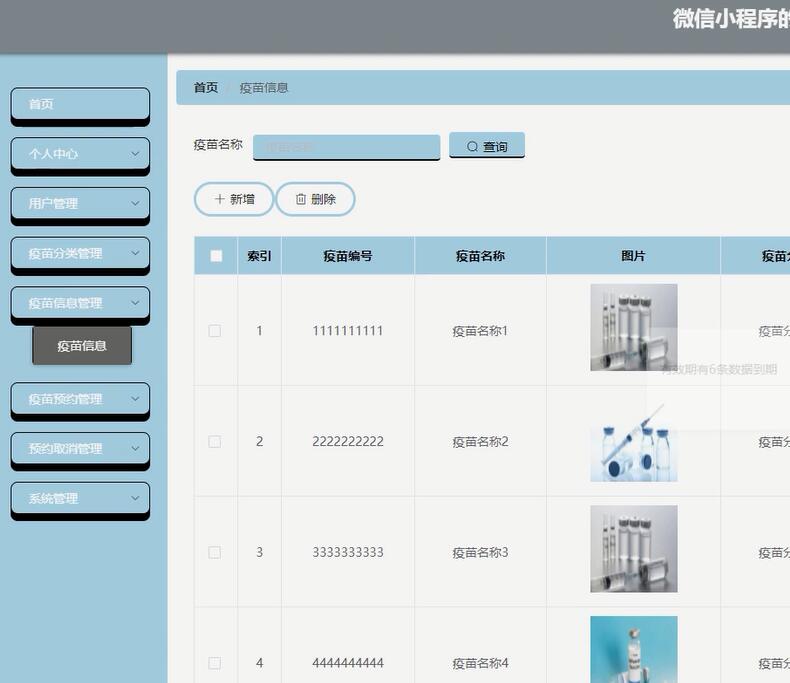Click the 疫苗编号 column header
The image size is (790, 683).
348,256
